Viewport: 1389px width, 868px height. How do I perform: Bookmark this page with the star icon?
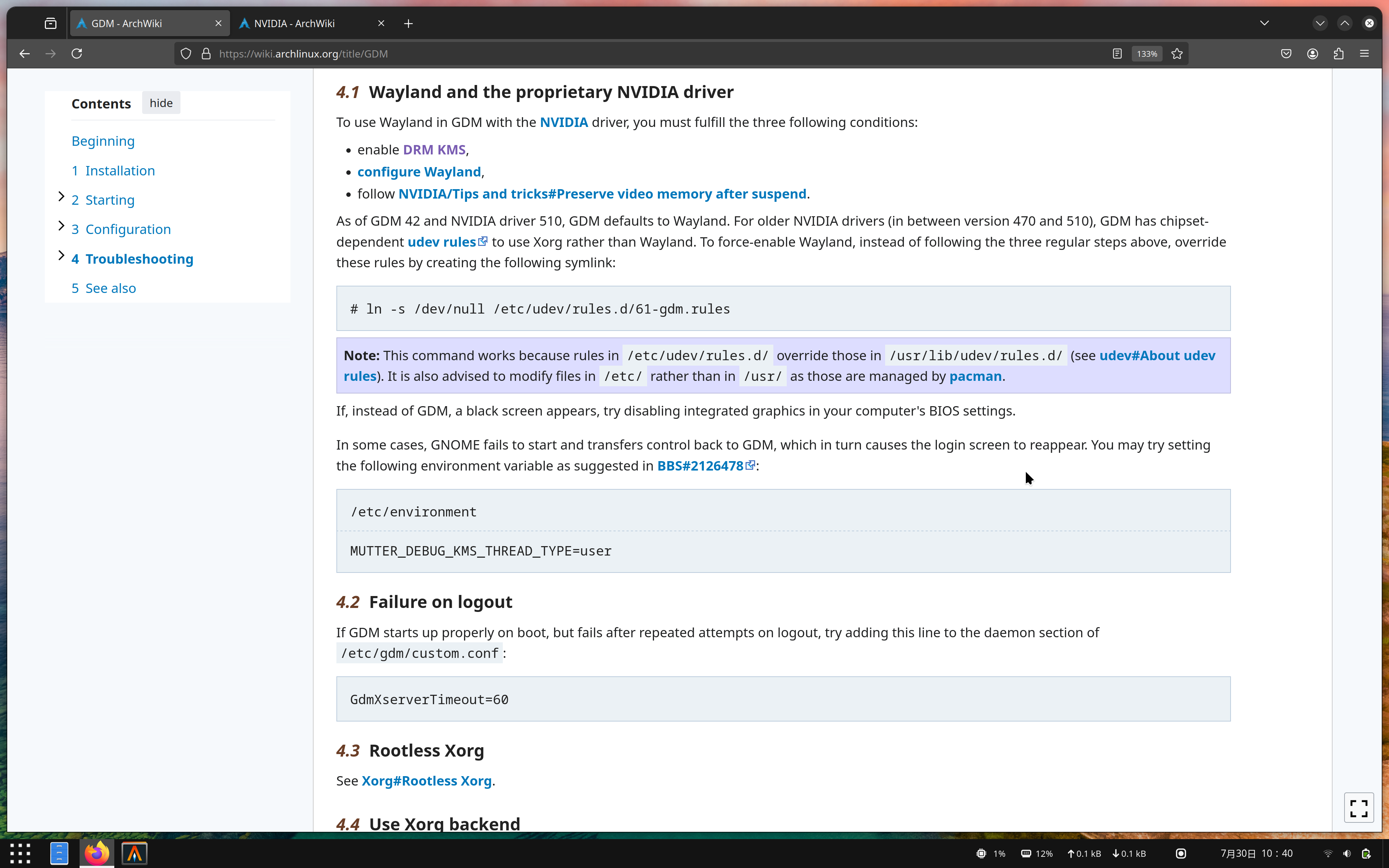point(1177,54)
